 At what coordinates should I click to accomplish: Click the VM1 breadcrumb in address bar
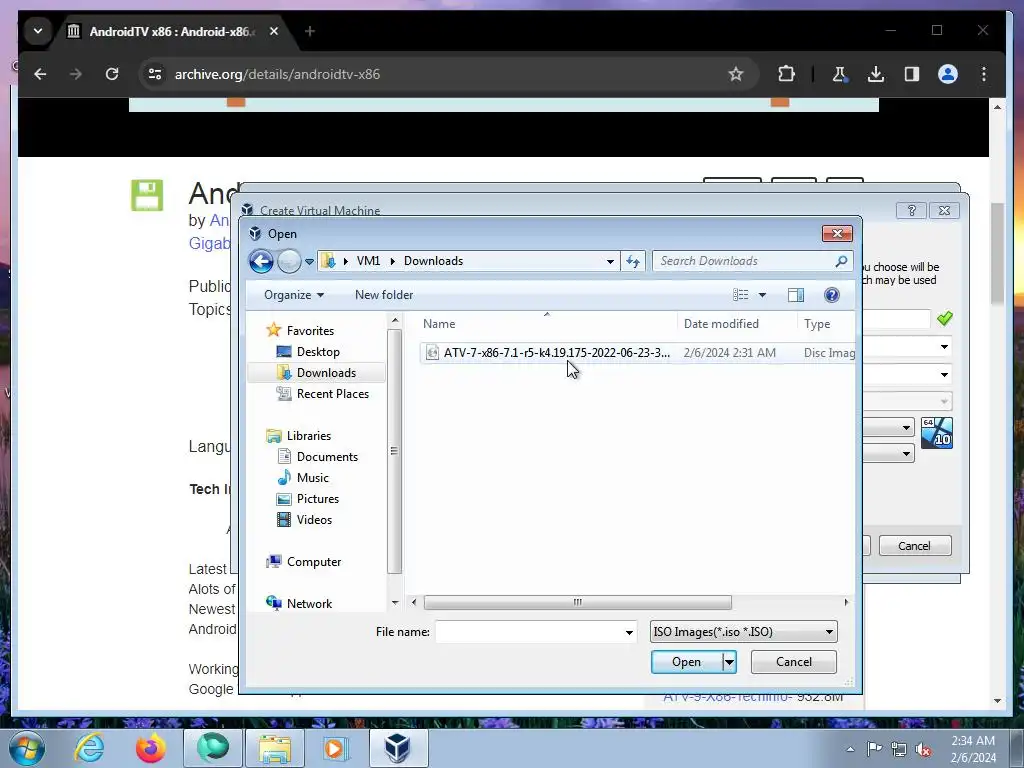[368, 261]
